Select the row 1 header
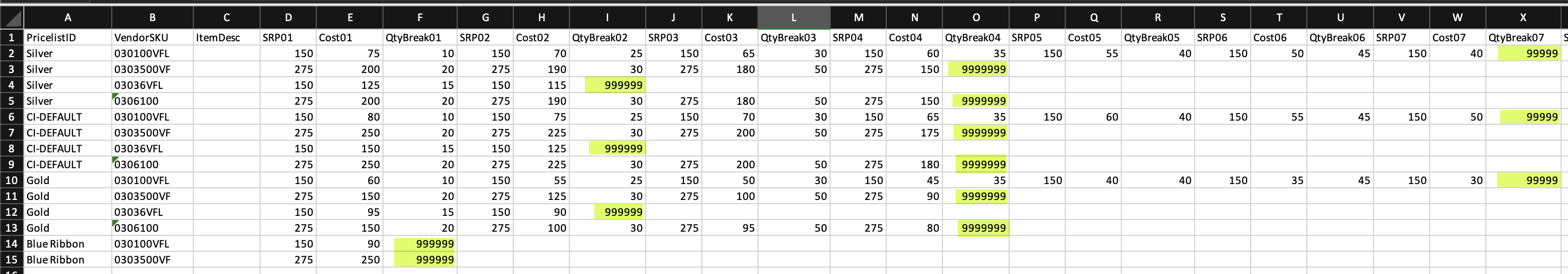Viewport: 1568px width, 274px height. click(x=12, y=38)
